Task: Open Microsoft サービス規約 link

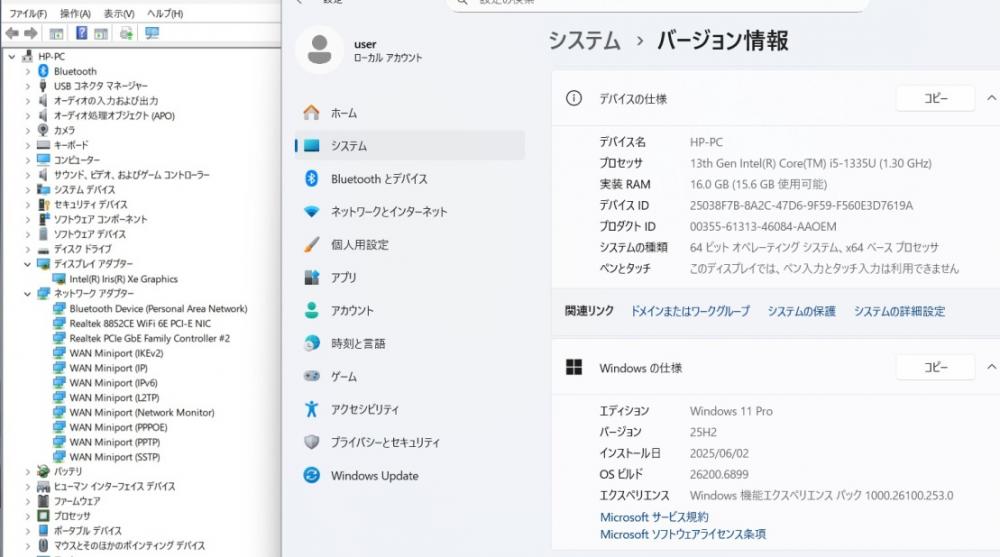Action: tap(654, 517)
